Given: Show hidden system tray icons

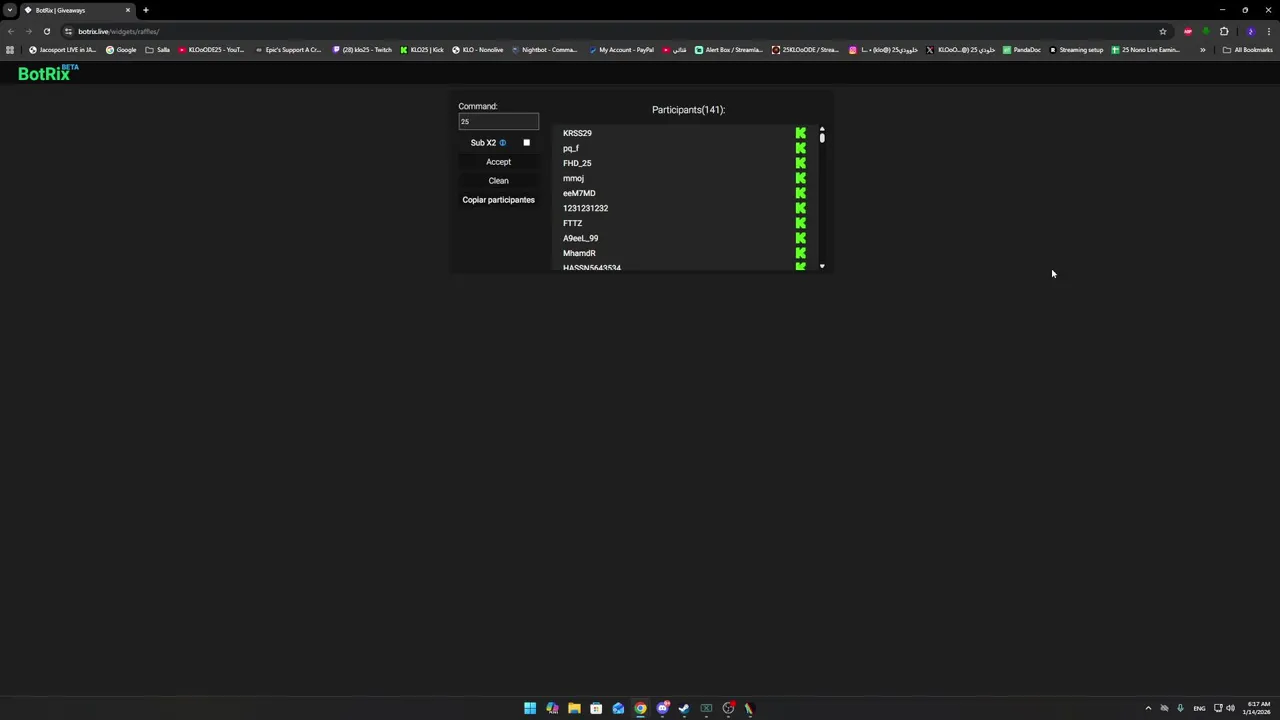Looking at the screenshot, I should (x=1148, y=708).
